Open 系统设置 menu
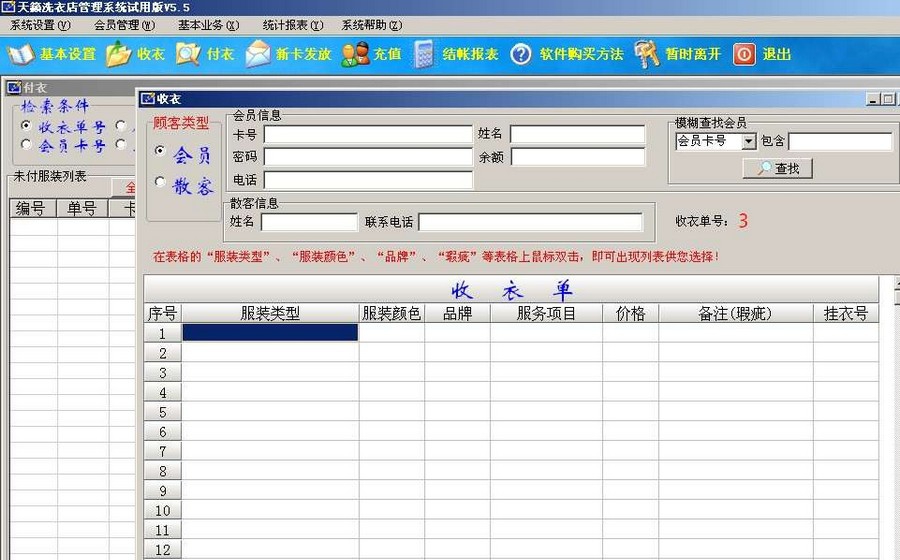This screenshot has width=900, height=560. (x=40, y=25)
